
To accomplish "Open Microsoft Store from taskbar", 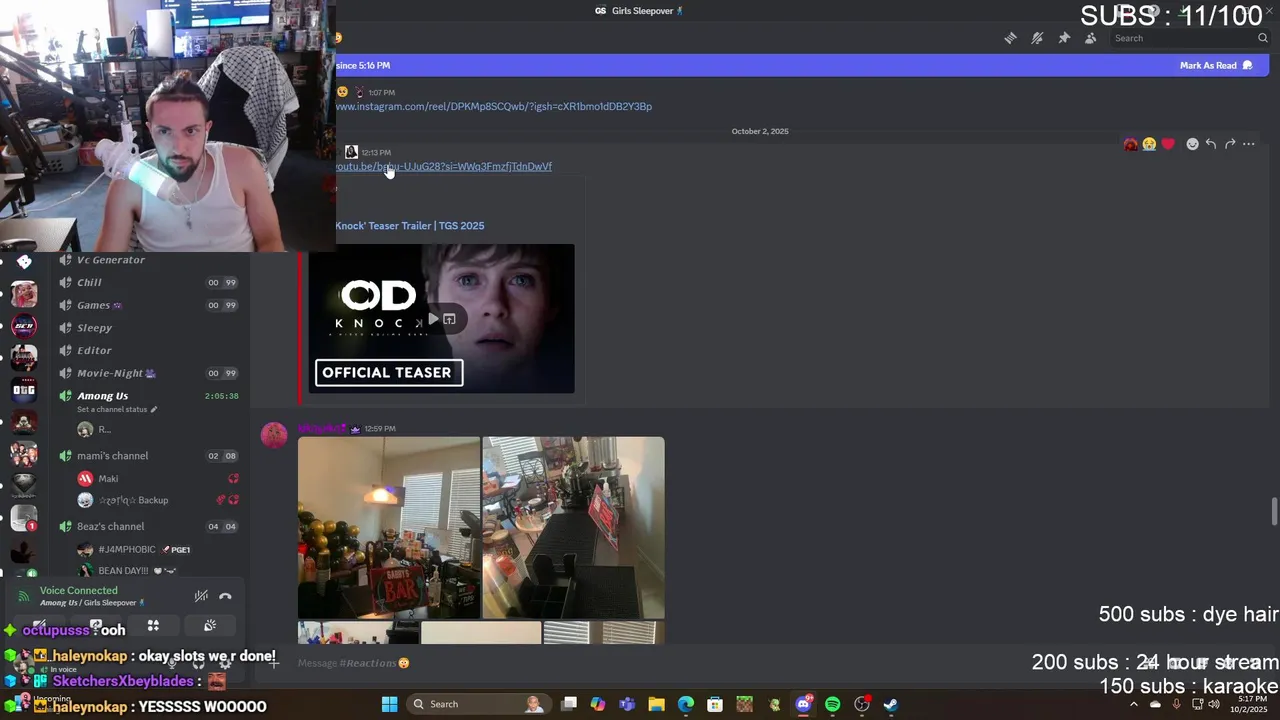I will (x=715, y=704).
